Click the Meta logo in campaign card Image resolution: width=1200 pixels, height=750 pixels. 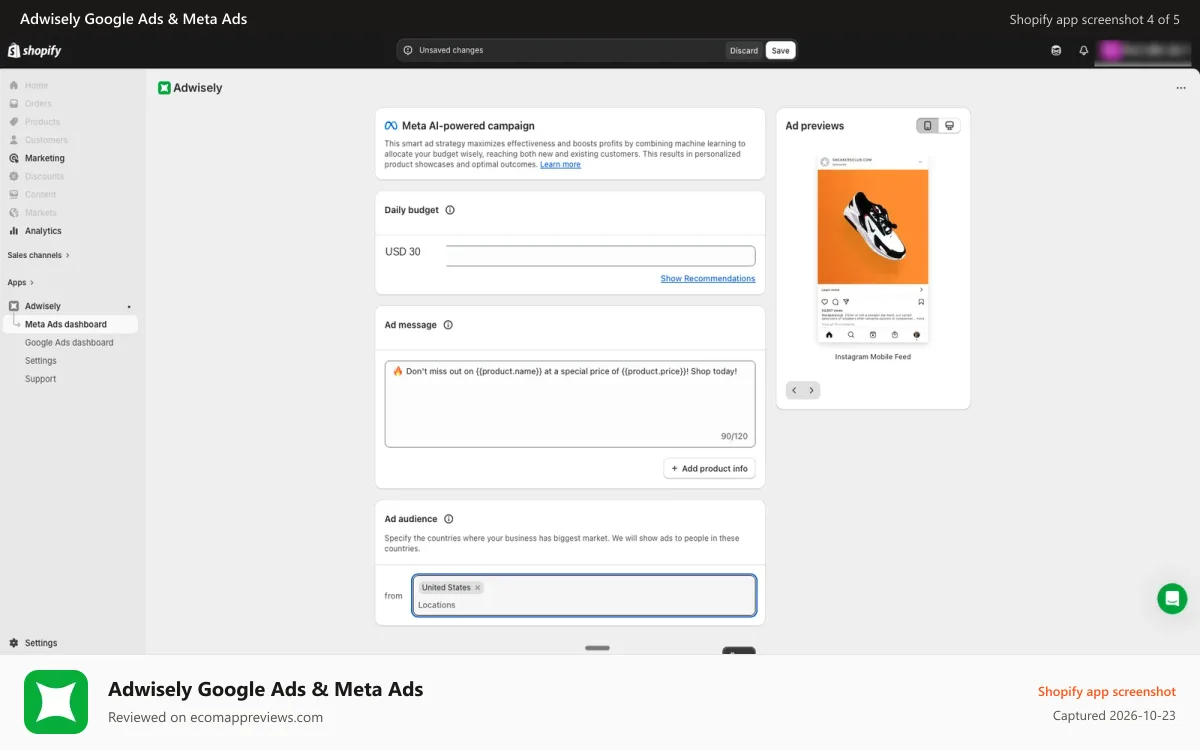[x=391, y=126]
